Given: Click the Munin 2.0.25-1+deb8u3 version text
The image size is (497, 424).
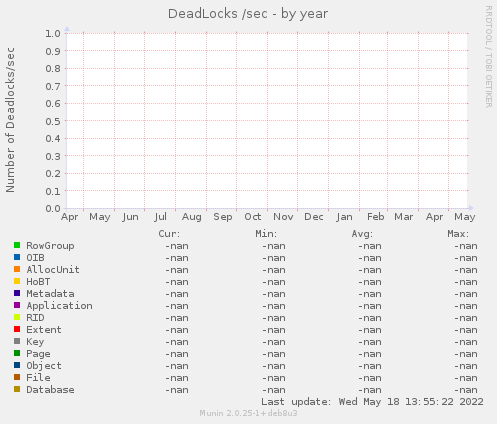Looking at the screenshot, I should 248,413.
